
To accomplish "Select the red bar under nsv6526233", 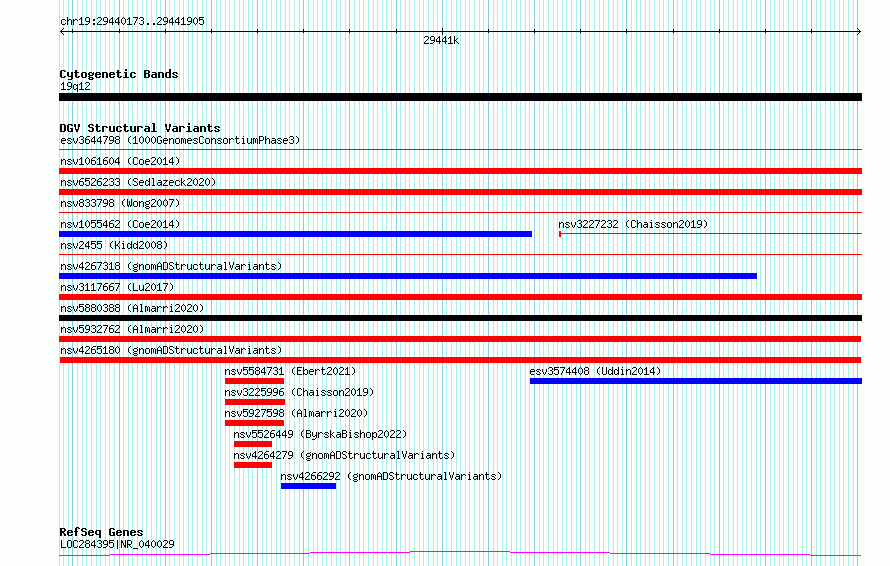I will click(x=460, y=192).
